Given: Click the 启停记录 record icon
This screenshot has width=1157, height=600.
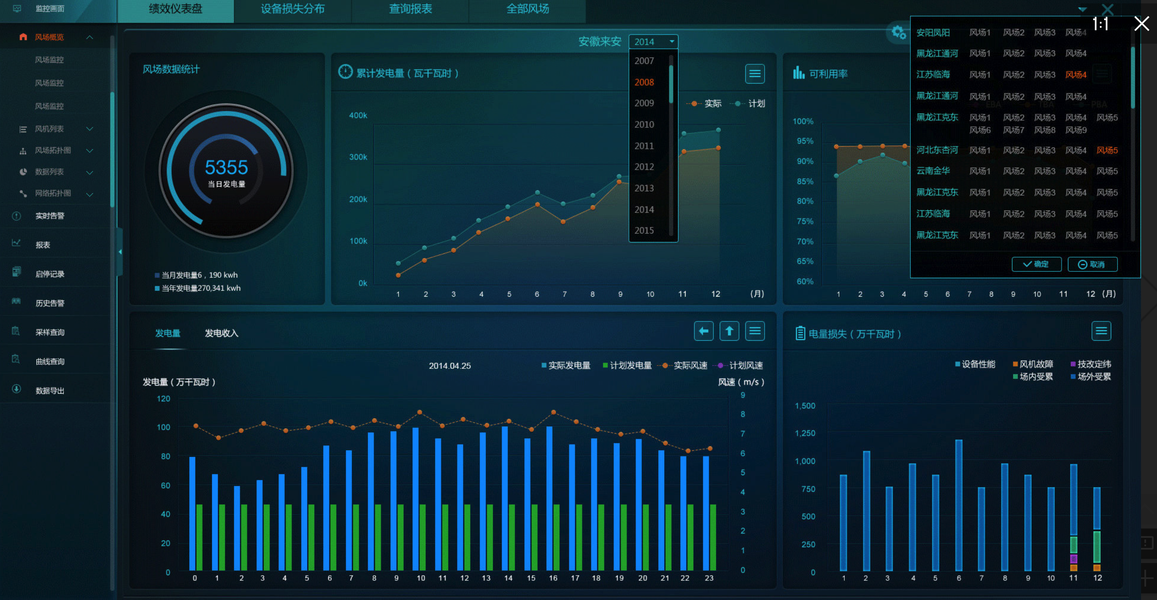Looking at the screenshot, I should (16, 272).
